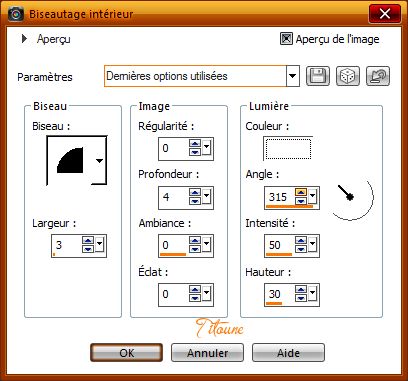The width and height of the screenshot is (408, 381).
Task: Confirm the bevel with the OK button
Action: [x=127, y=353]
